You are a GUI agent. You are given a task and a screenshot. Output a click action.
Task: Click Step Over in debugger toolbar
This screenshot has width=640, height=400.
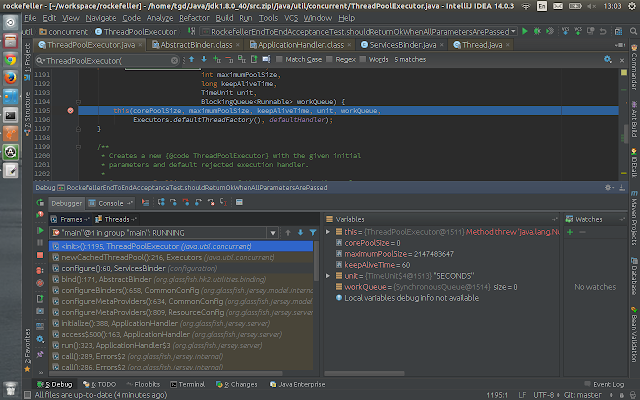161,202
